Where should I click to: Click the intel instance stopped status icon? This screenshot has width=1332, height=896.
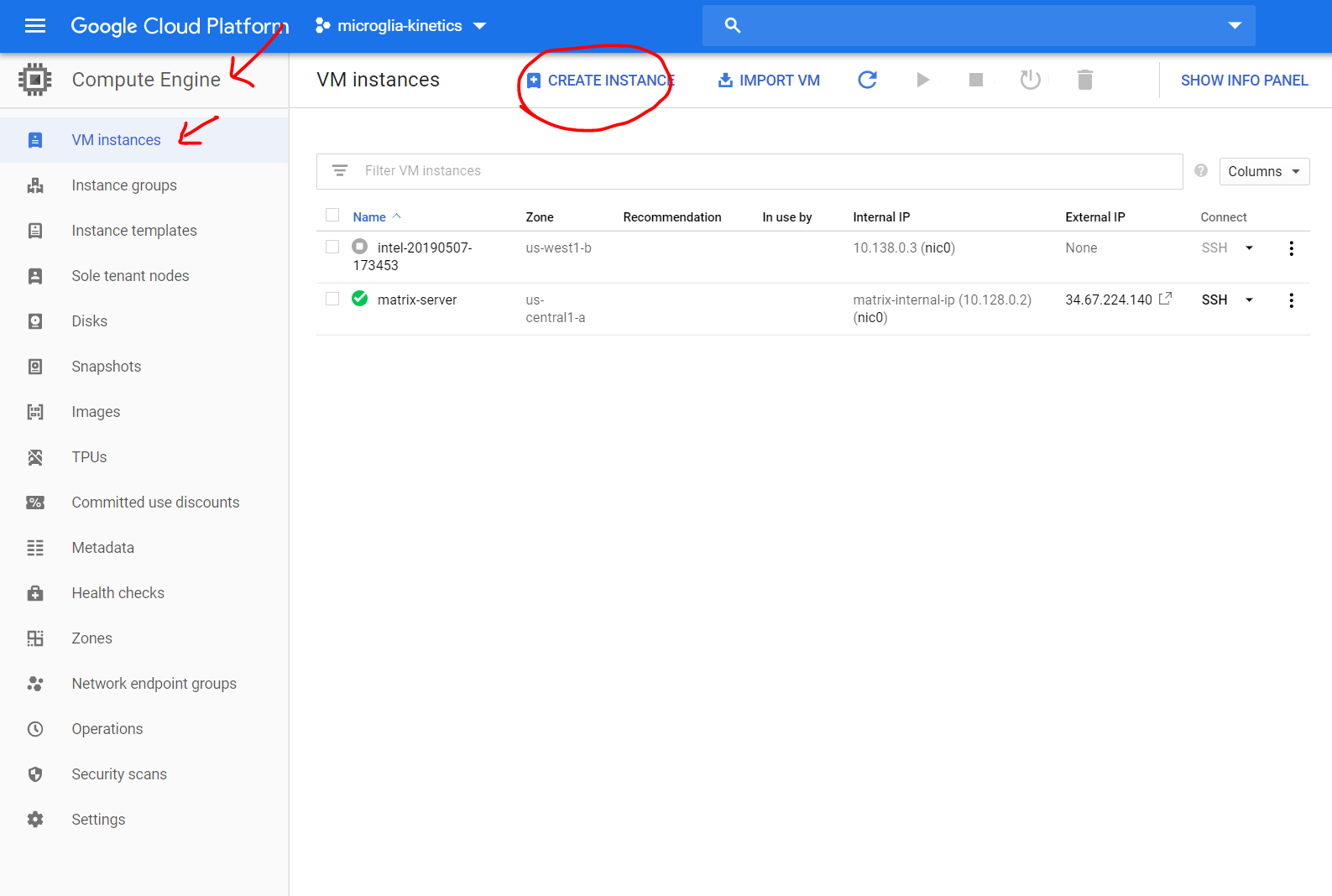(x=360, y=247)
